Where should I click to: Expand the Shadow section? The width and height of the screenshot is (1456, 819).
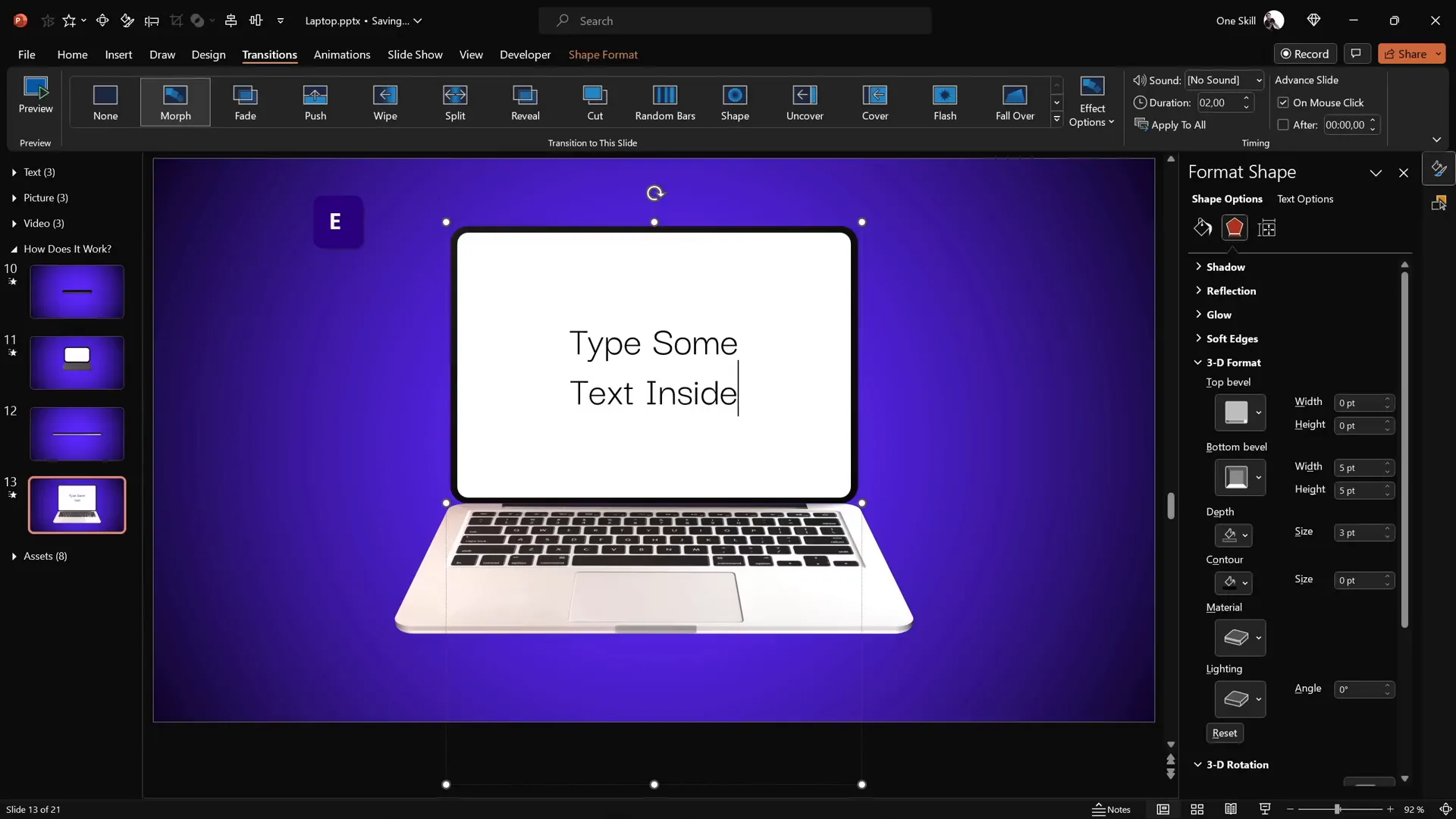coord(1225,267)
